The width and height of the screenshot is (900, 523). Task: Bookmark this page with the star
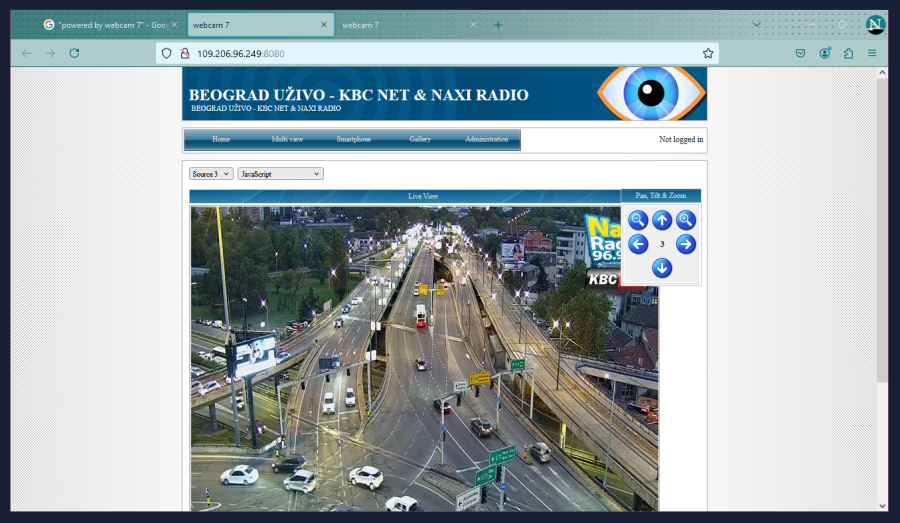pyautogui.click(x=708, y=53)
